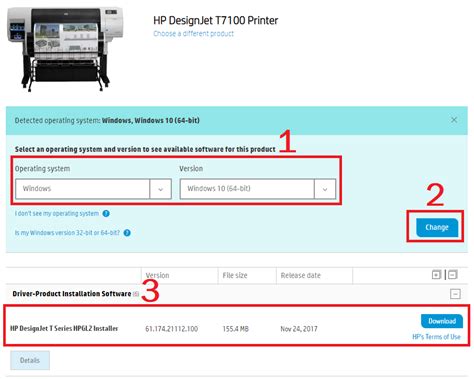Click the Details button under the installer row

click(30, 360)
